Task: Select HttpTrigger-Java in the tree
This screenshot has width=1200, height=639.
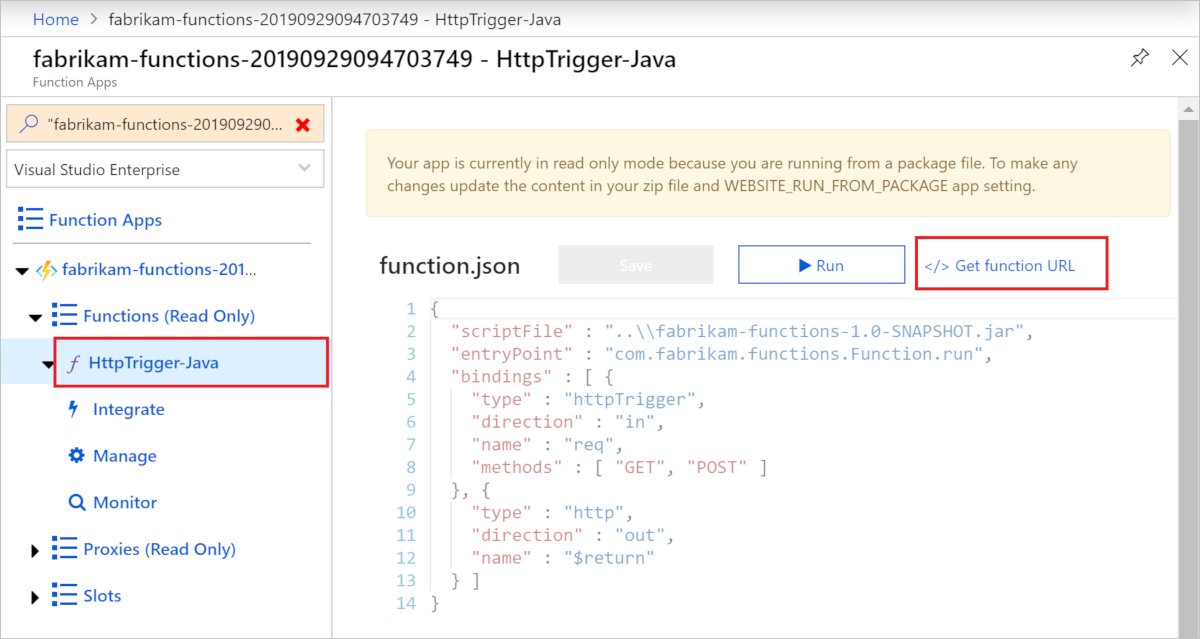Action: [153, 363]
